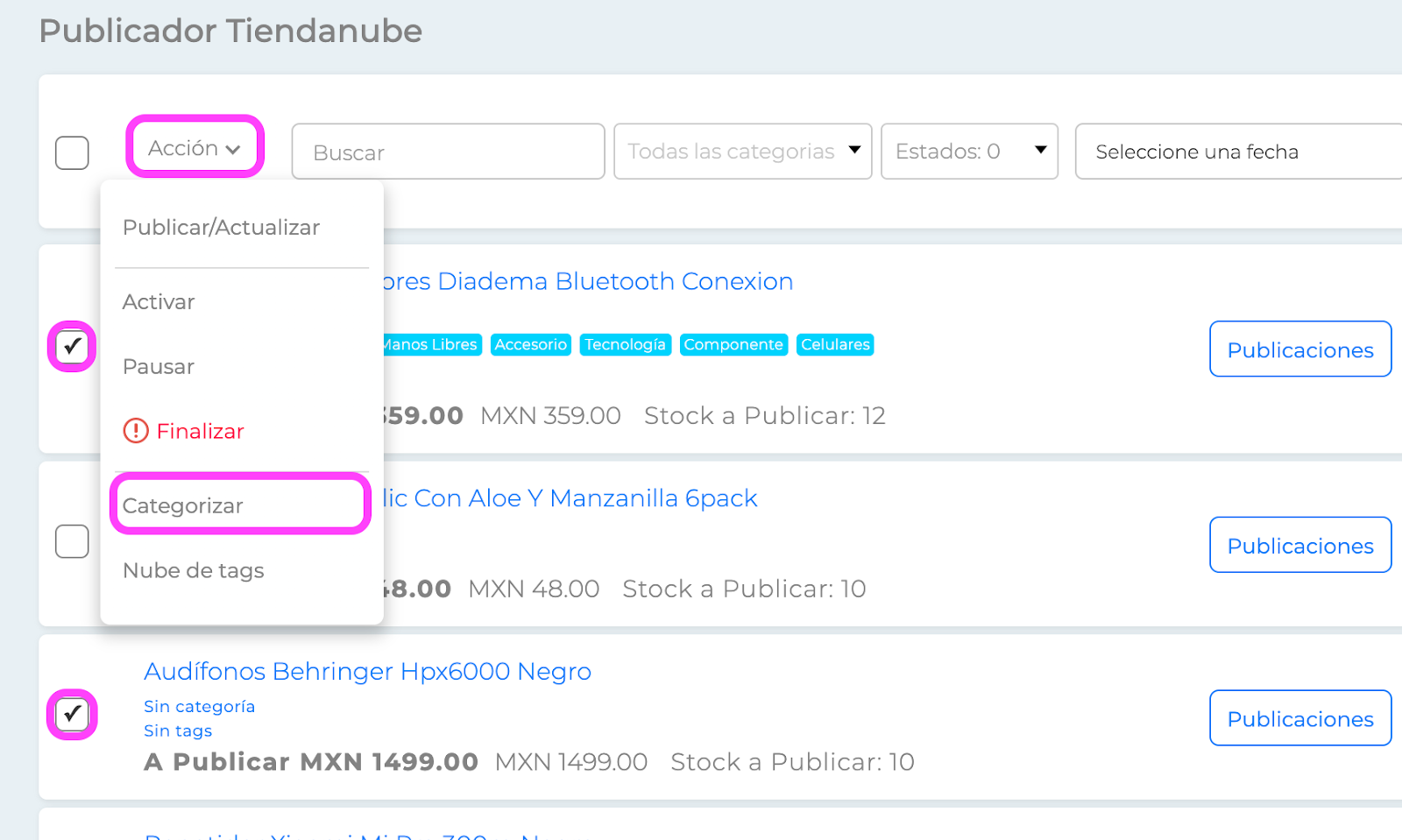The height and width of the screenshot is (840, 1402).
Task: Uncheck the Diadema Bluetooth product checkbox
Action: point(72,347)
